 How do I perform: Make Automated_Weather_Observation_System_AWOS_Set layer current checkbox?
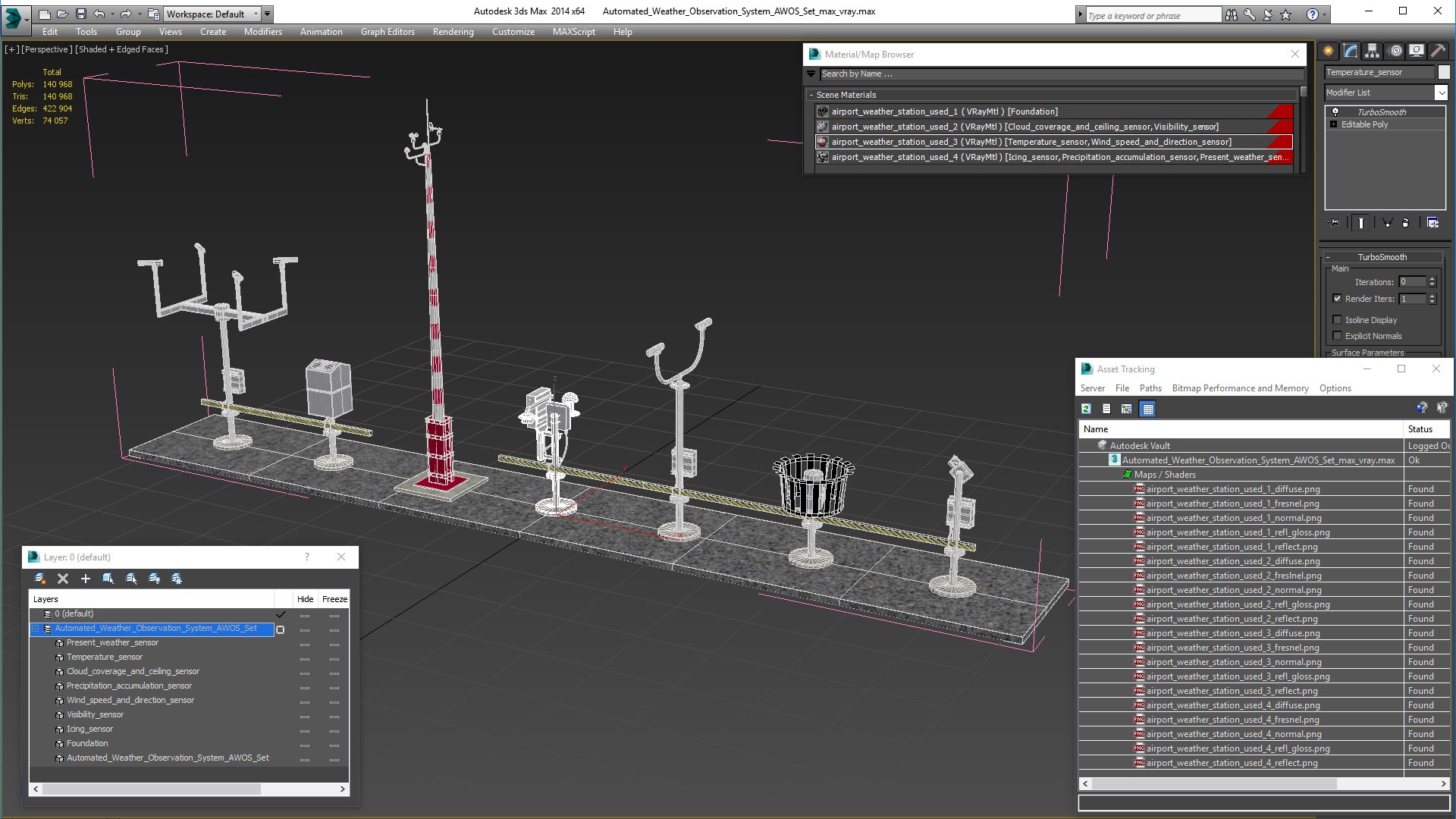pyautogui.click(x=281, y=629)
